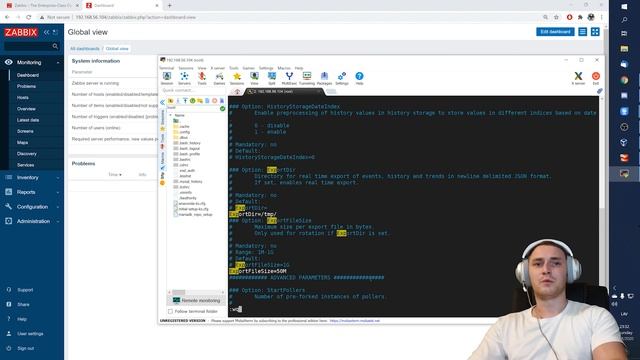
Task: Open the Zabbix Support link
Action: tap(25, 290)
